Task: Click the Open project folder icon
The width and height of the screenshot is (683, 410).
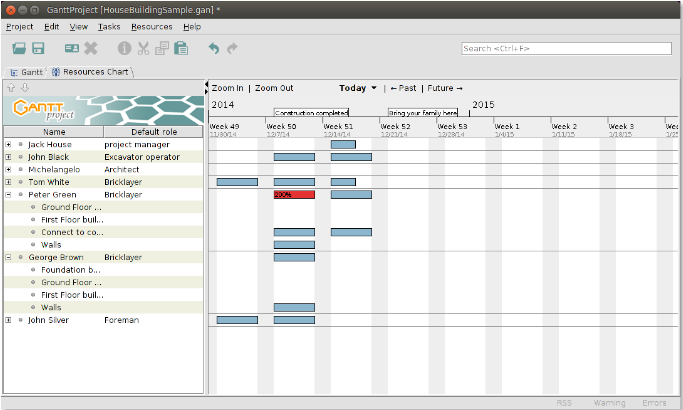Action: click(x=19, y=48)
